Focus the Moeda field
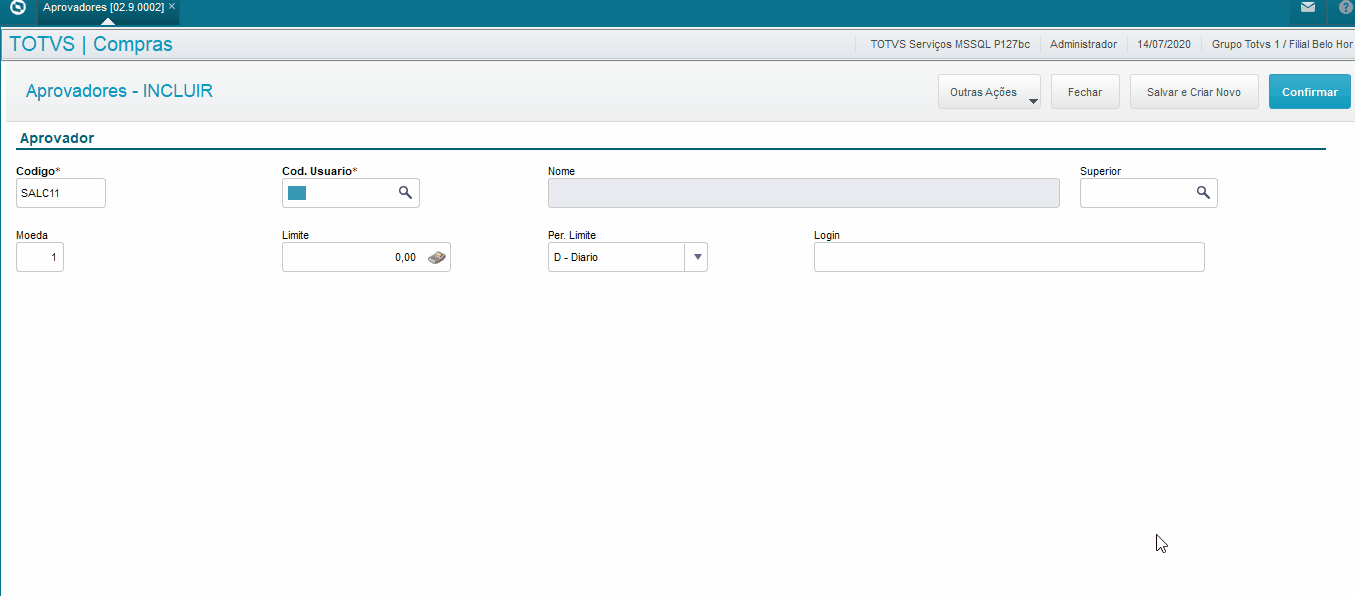Screen dimensions: 1355x596 [40, 257]
